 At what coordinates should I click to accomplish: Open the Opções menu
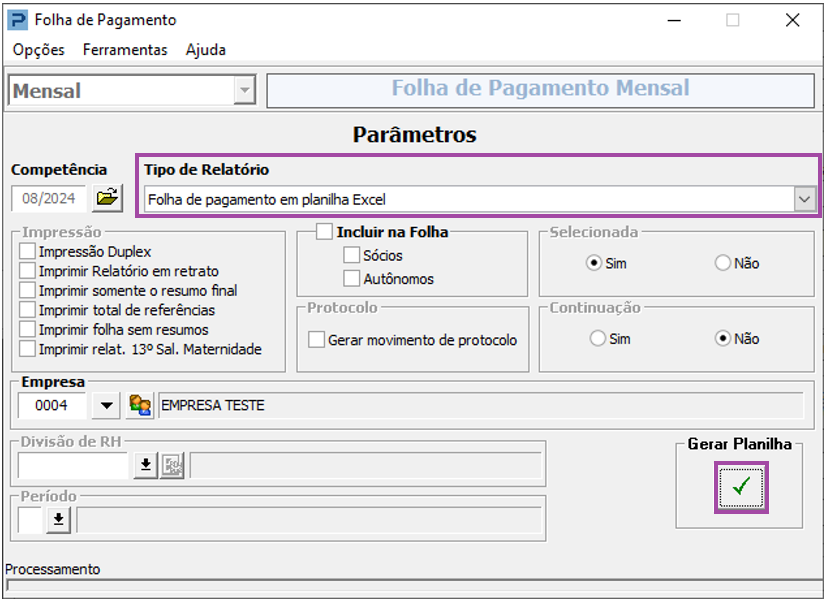39,50
